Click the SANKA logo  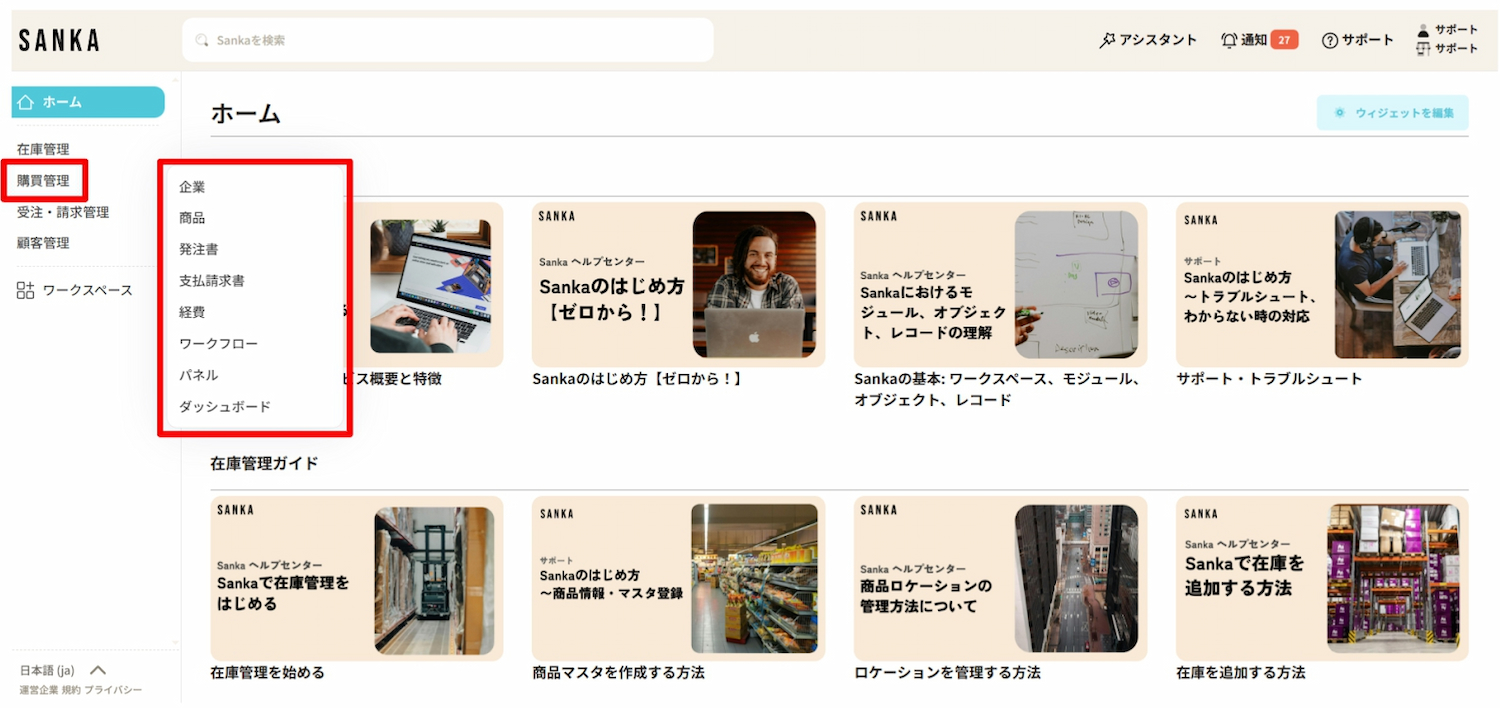[59, 40]
